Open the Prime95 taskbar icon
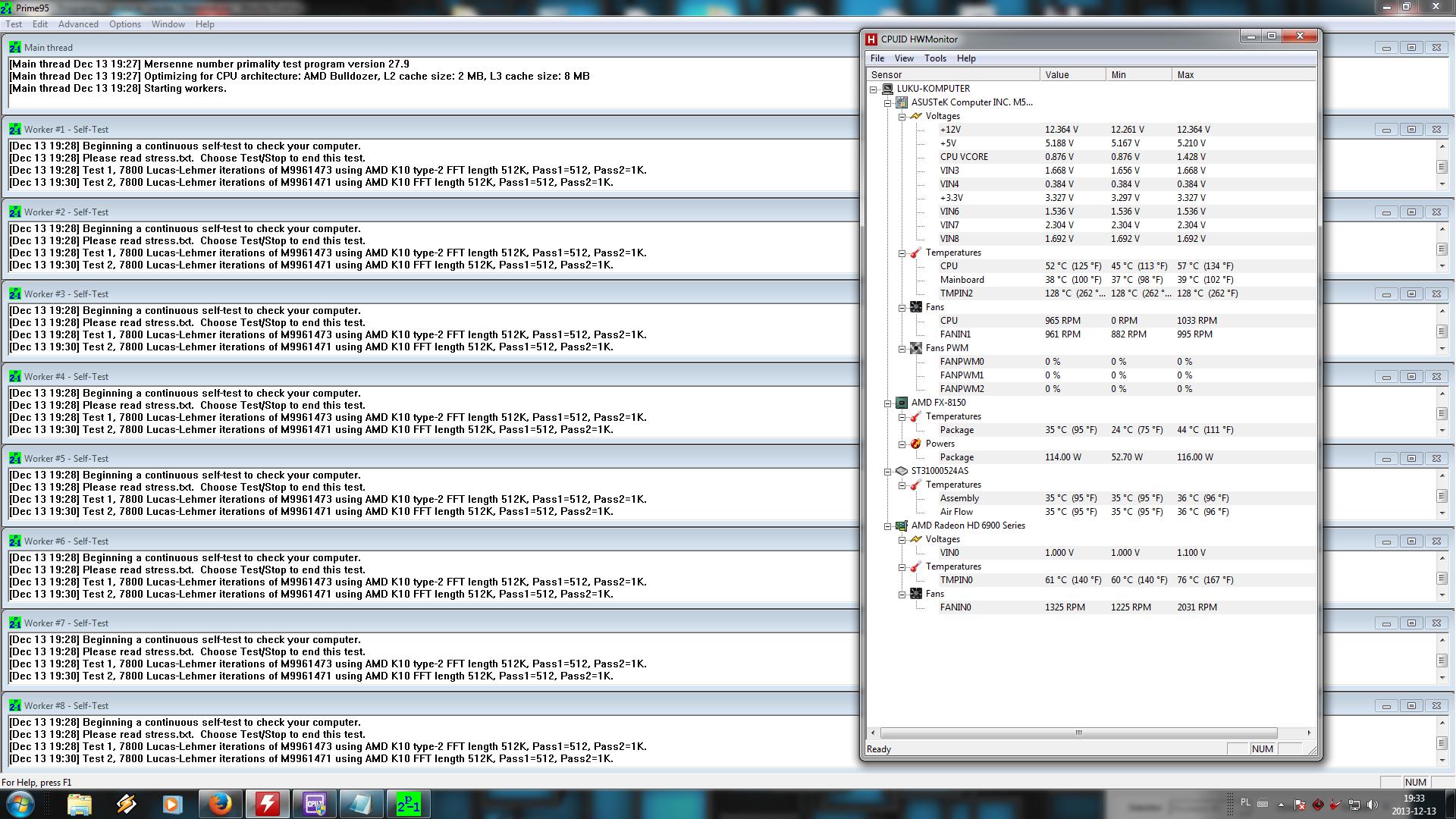1456x819 pixels. coord(408,804)
